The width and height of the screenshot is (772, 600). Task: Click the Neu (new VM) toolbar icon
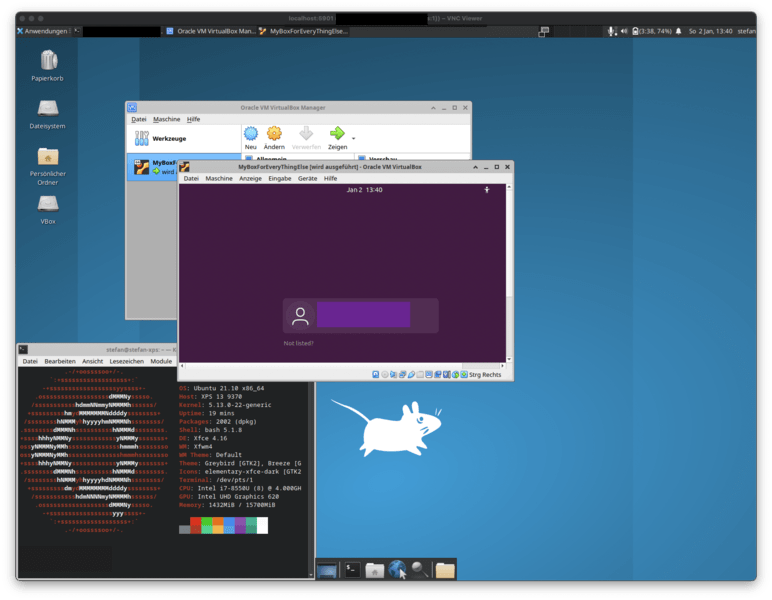click(251, 133)
